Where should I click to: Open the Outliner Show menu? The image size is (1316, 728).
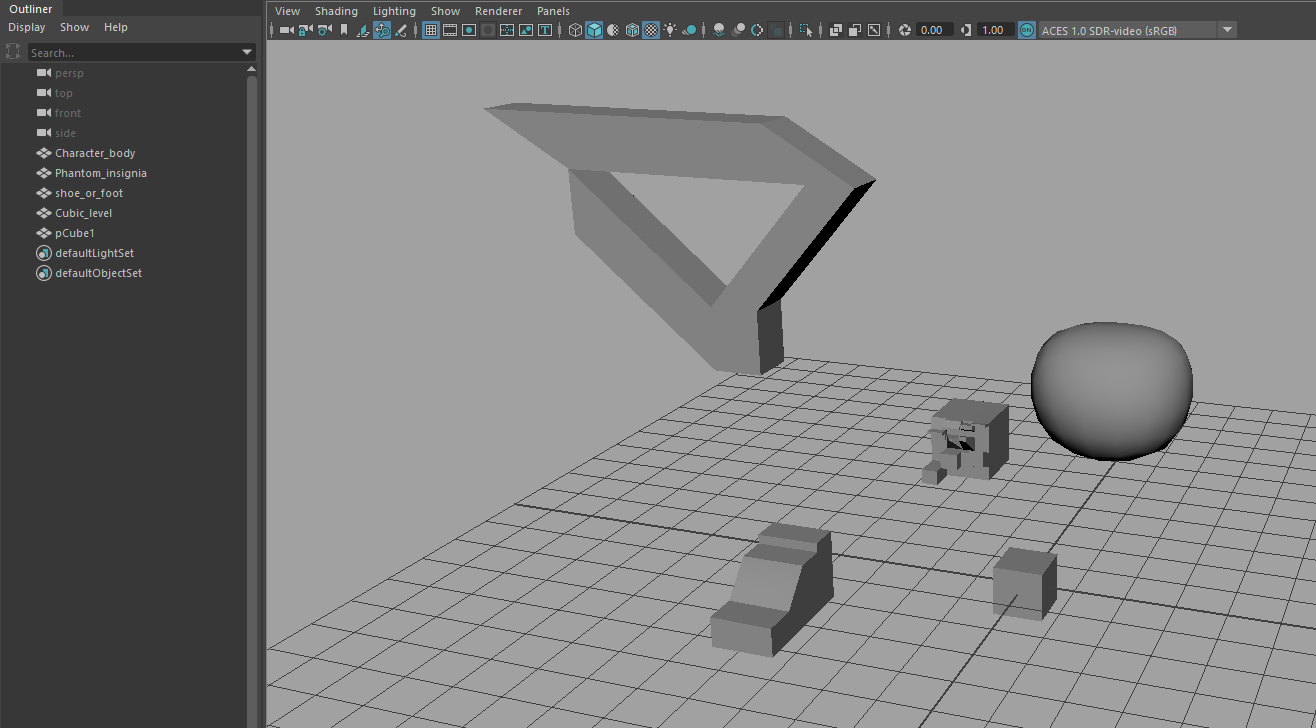tap(74, 27)
